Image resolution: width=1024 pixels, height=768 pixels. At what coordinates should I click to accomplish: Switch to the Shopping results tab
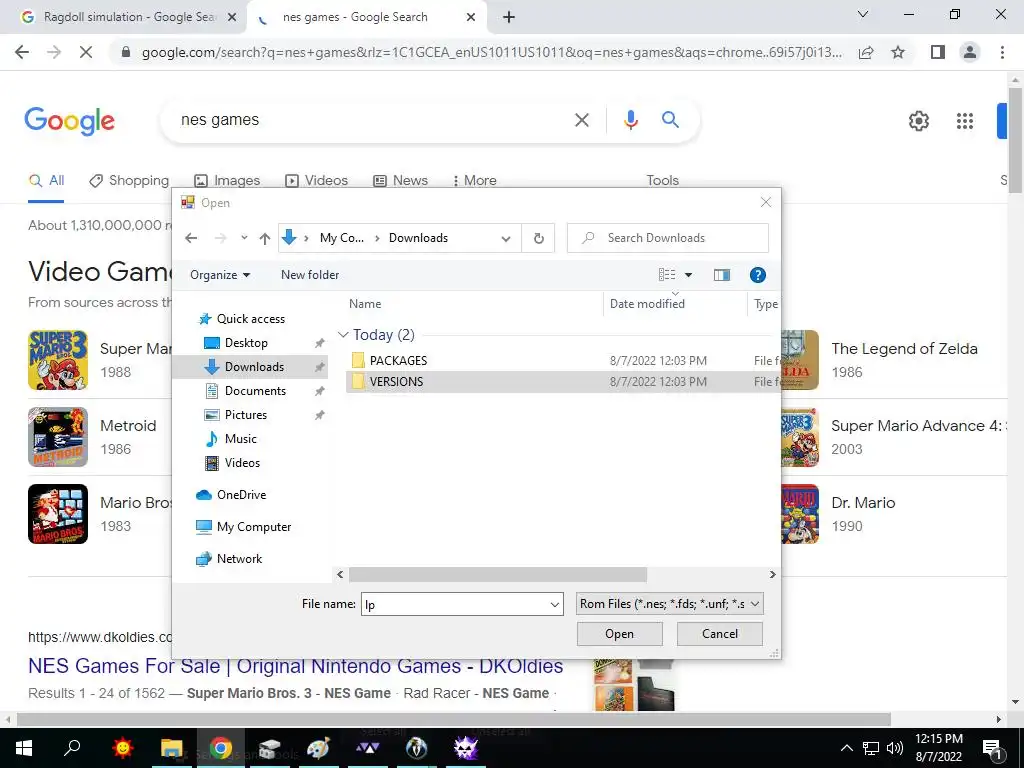click(x=129, y=181)
